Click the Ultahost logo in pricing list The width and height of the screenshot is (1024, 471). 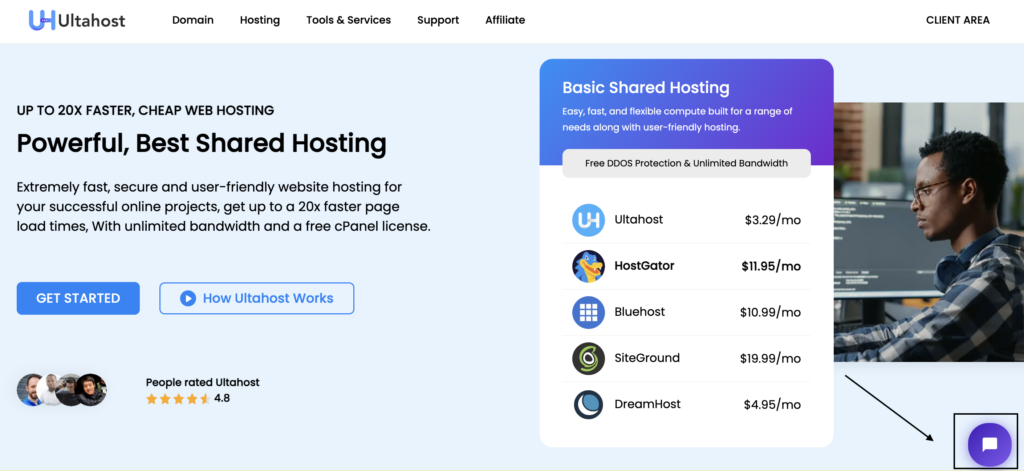[588, 220]
